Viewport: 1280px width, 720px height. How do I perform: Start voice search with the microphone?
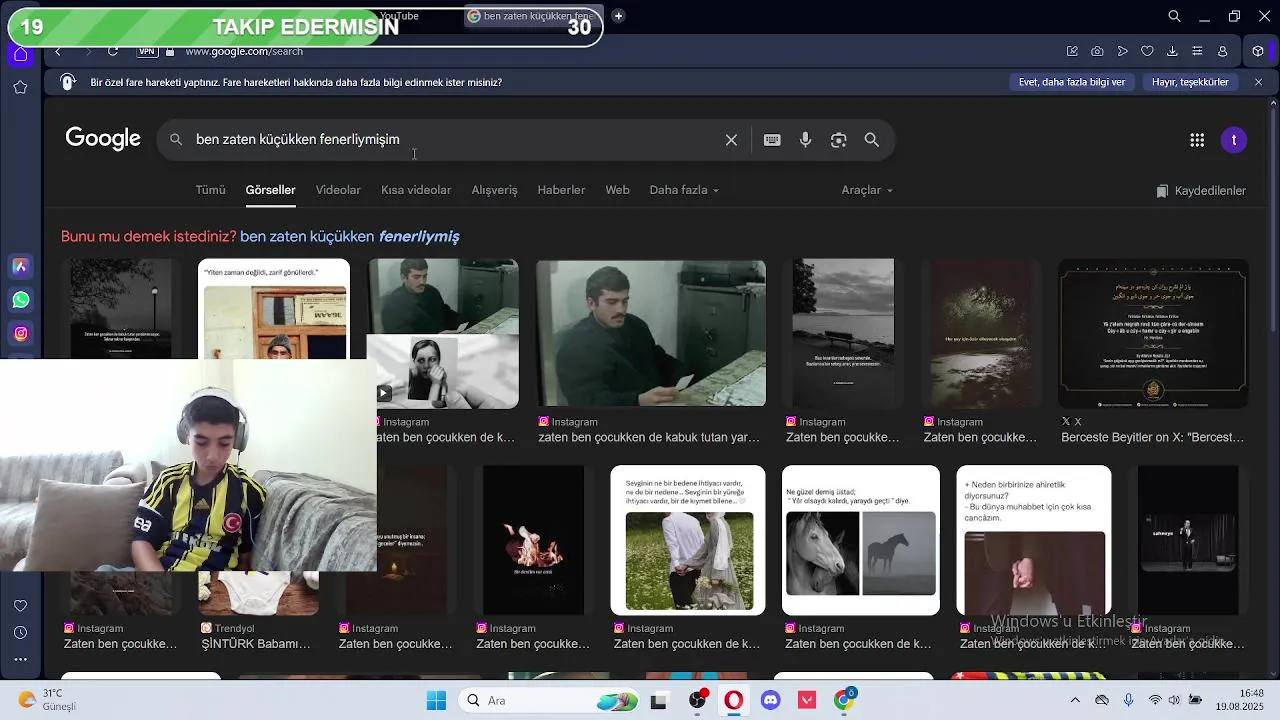click(805, 140)
